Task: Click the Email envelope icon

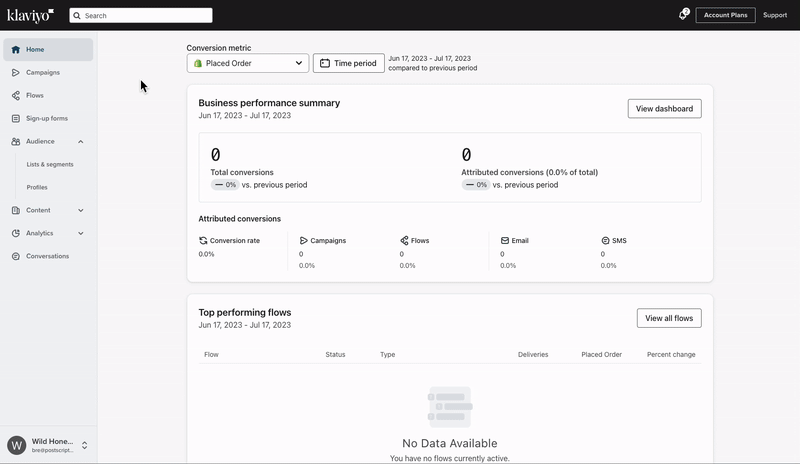Action: tap(505, 240)
